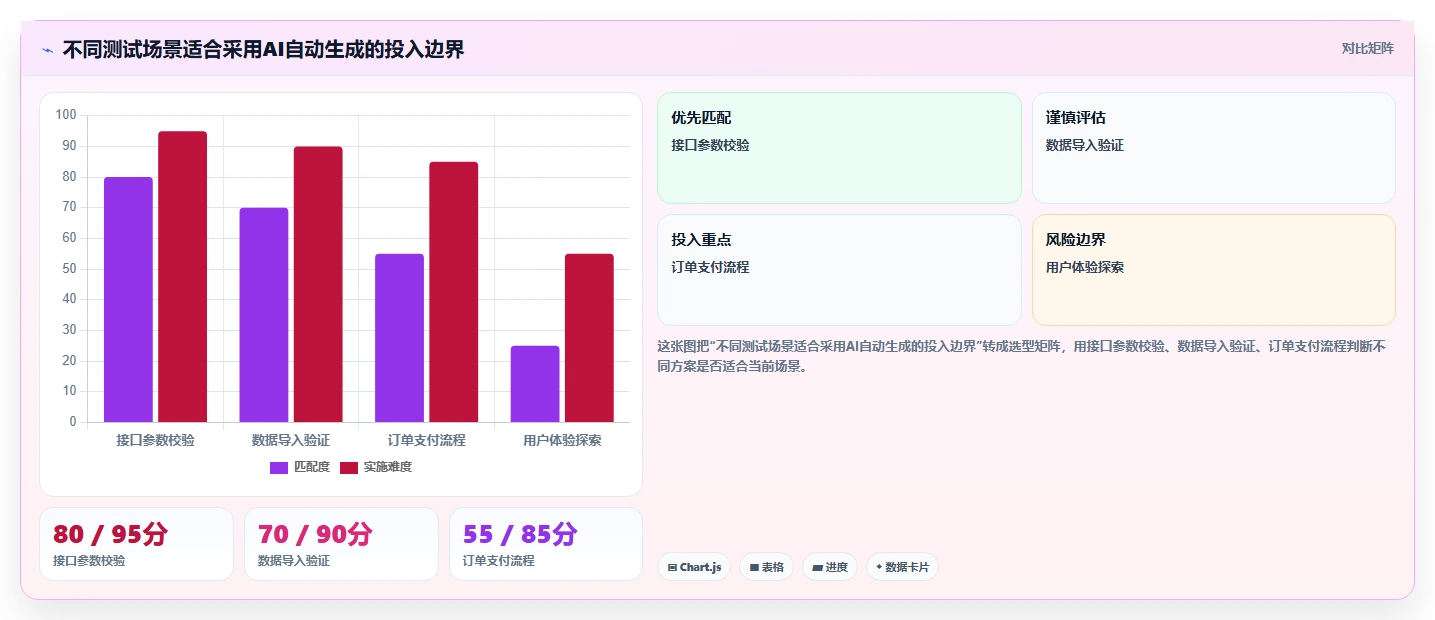Click the icon inside the 数据卡片 chip

click(x=879, y=567)
